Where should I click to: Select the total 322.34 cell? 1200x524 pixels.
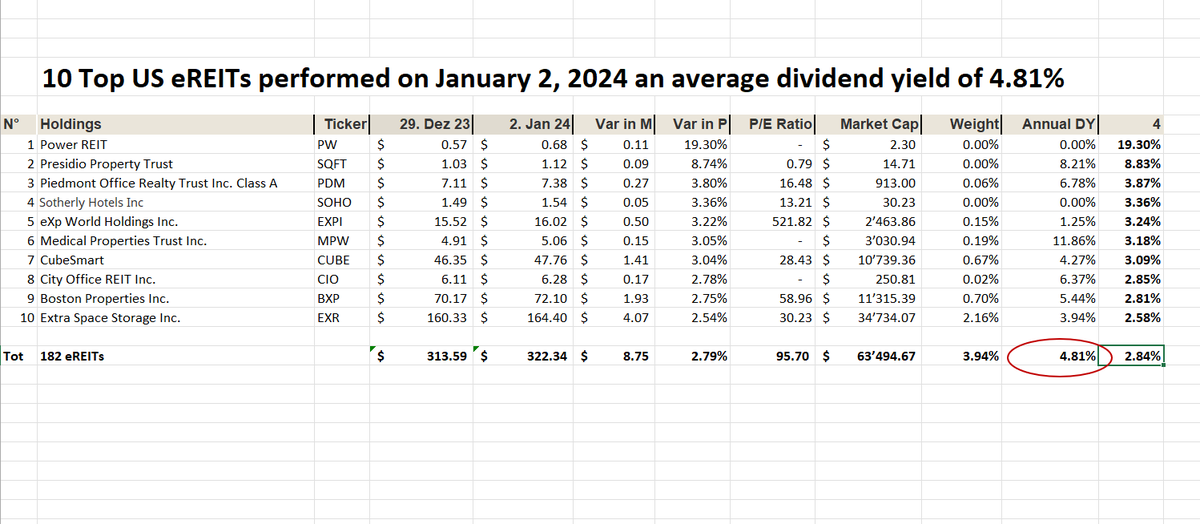pos(525,356)
